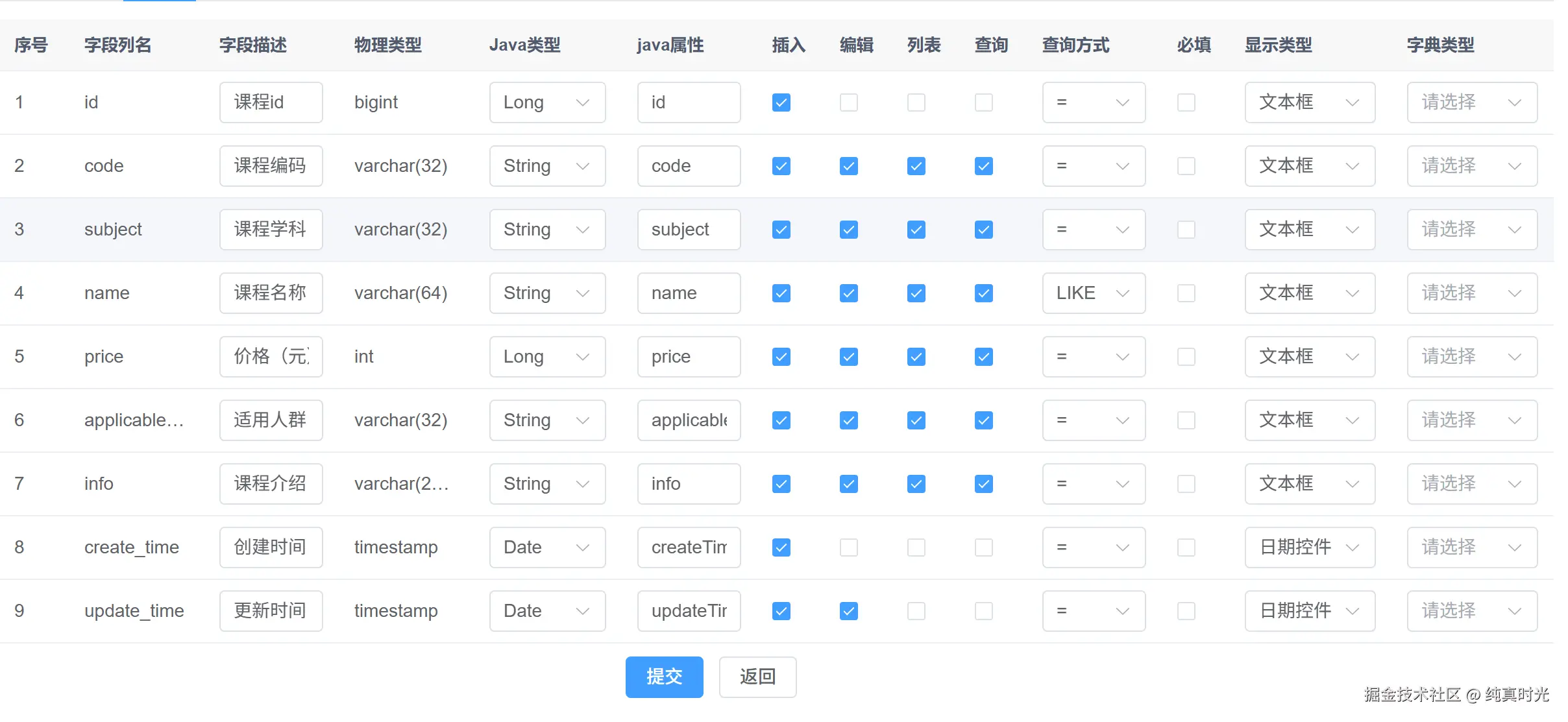Open the 字典类型 dropdown for the subject field

[1471, 229]
